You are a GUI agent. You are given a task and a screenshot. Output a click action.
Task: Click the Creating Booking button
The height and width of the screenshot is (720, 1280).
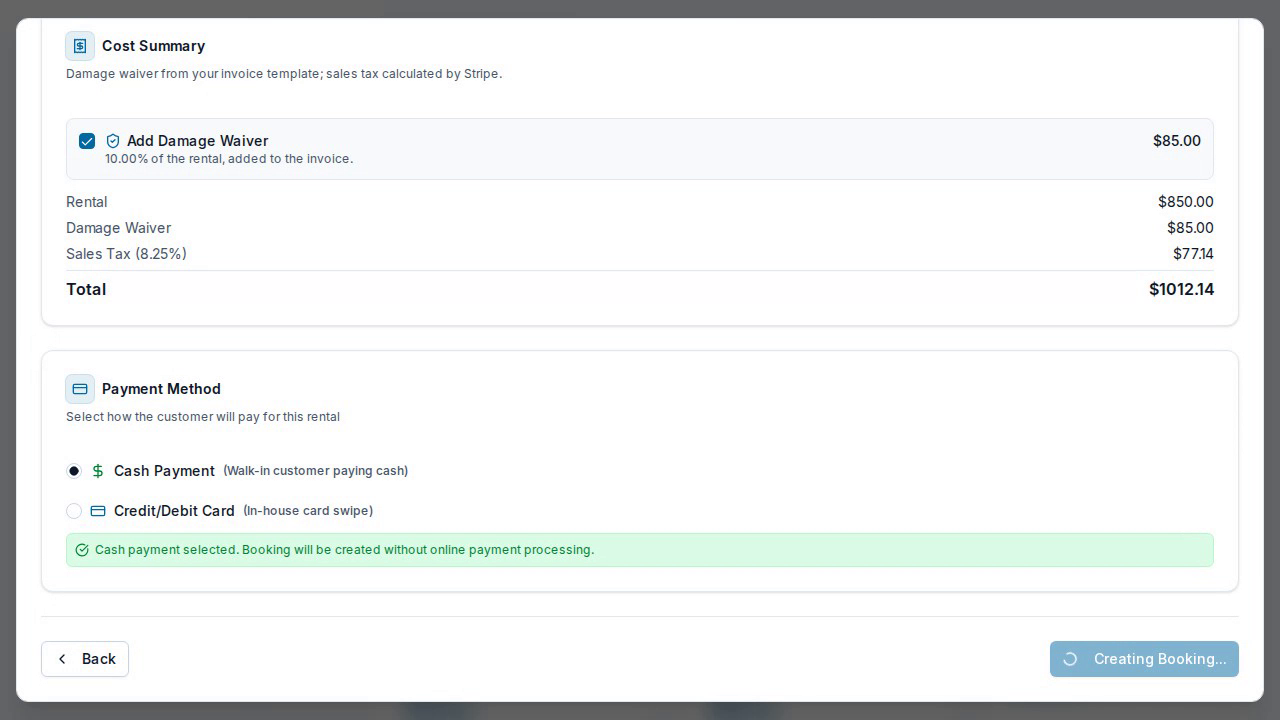pyautogui.click(x=1144, y=659)
